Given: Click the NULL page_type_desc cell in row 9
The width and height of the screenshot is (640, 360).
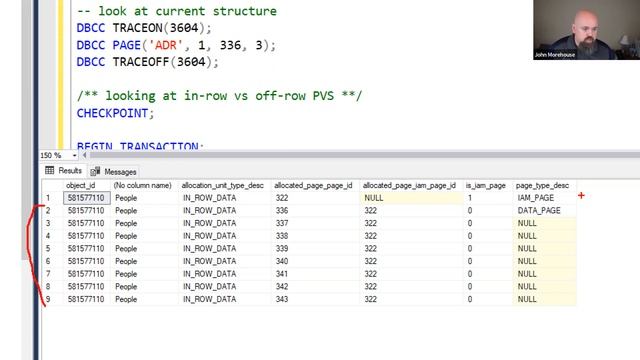Looking at the screenshot, I should [544, 299].
